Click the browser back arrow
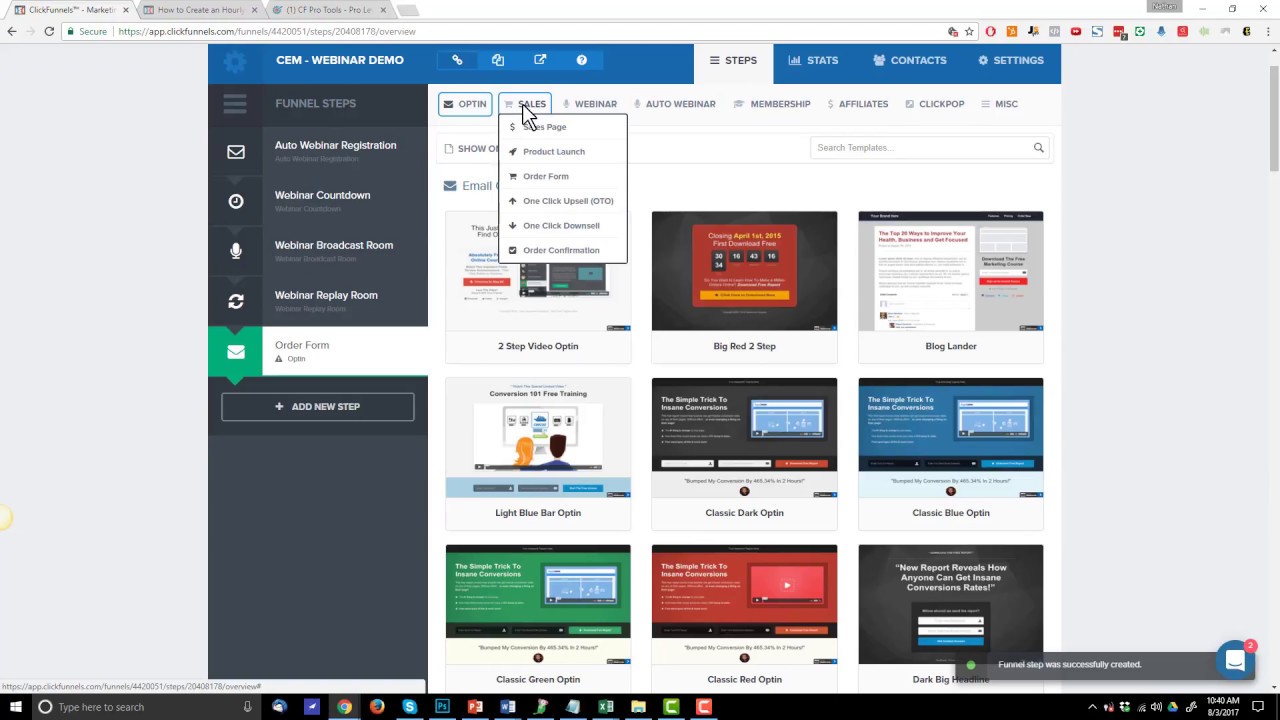The height and width of the screenshot is (720, 1280). tap(12, 31)
